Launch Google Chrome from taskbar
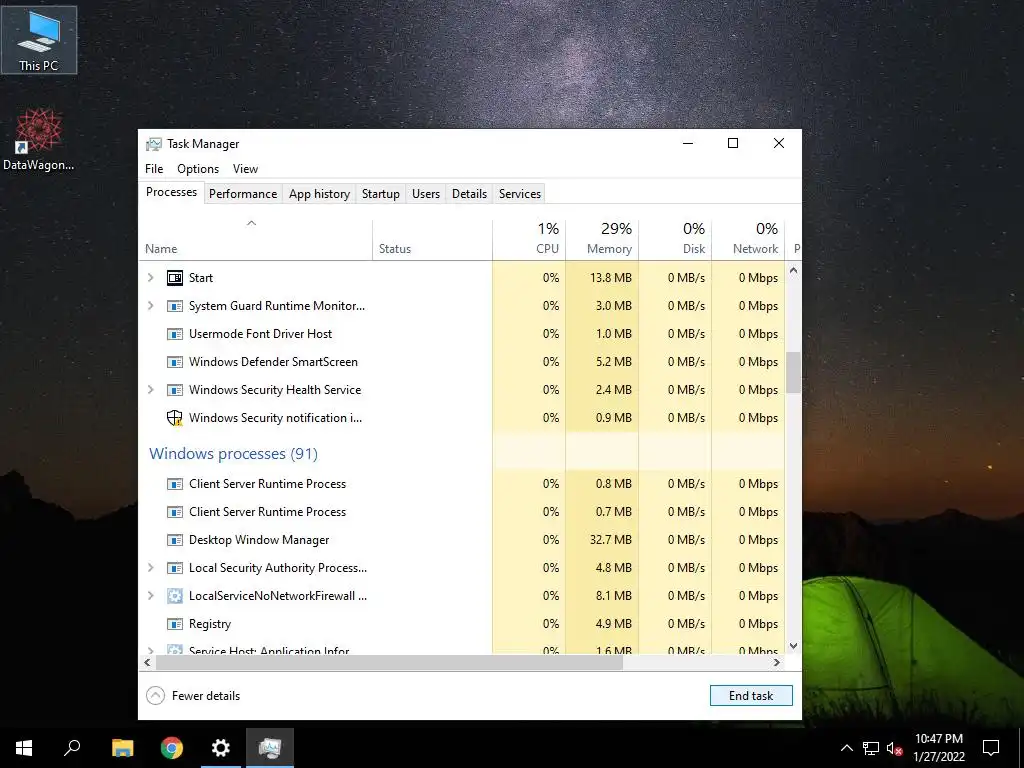Screen dimensions: 1024x768 tap(172, 748)
